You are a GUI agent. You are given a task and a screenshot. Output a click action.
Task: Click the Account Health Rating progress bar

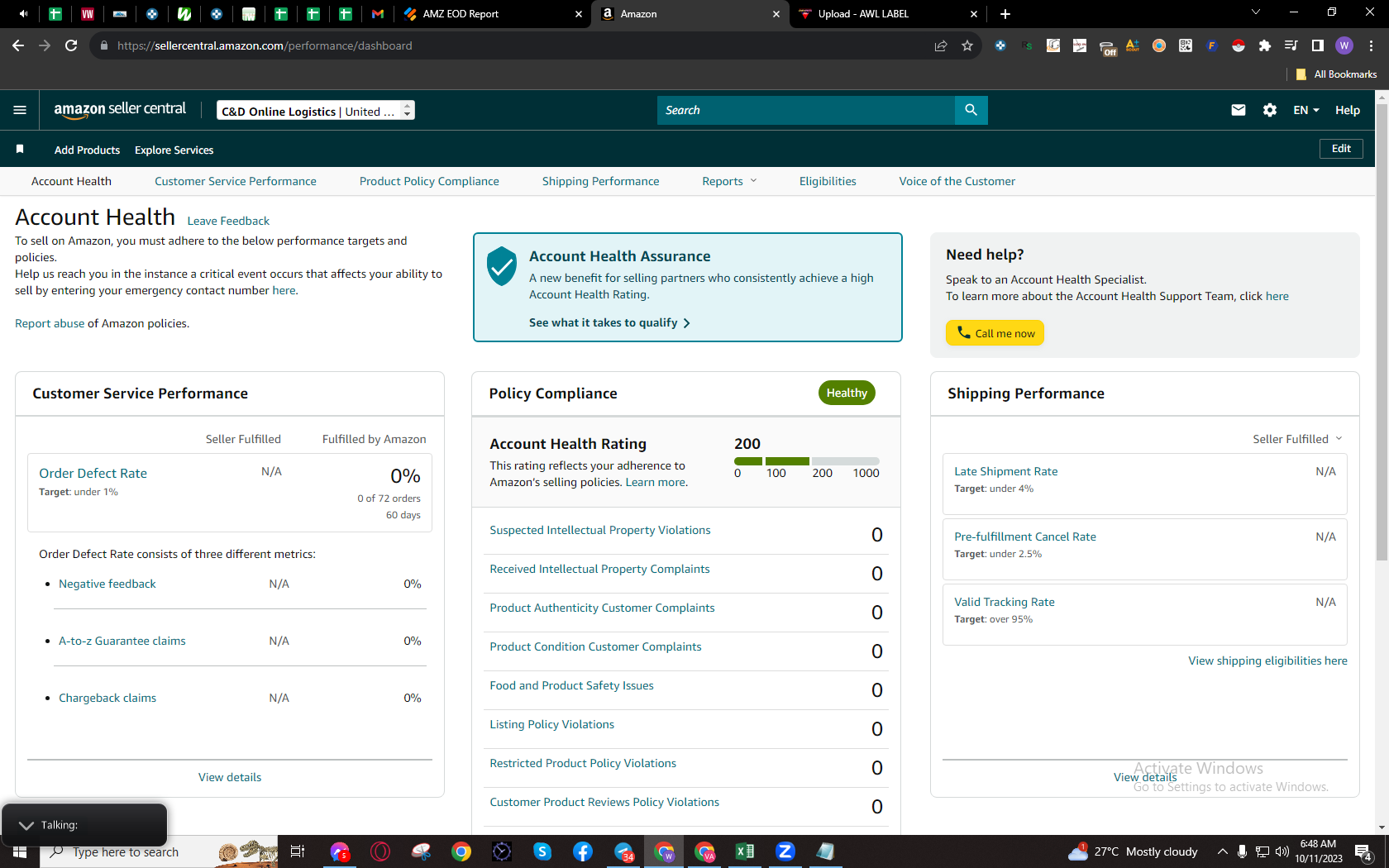click(807, 460)
